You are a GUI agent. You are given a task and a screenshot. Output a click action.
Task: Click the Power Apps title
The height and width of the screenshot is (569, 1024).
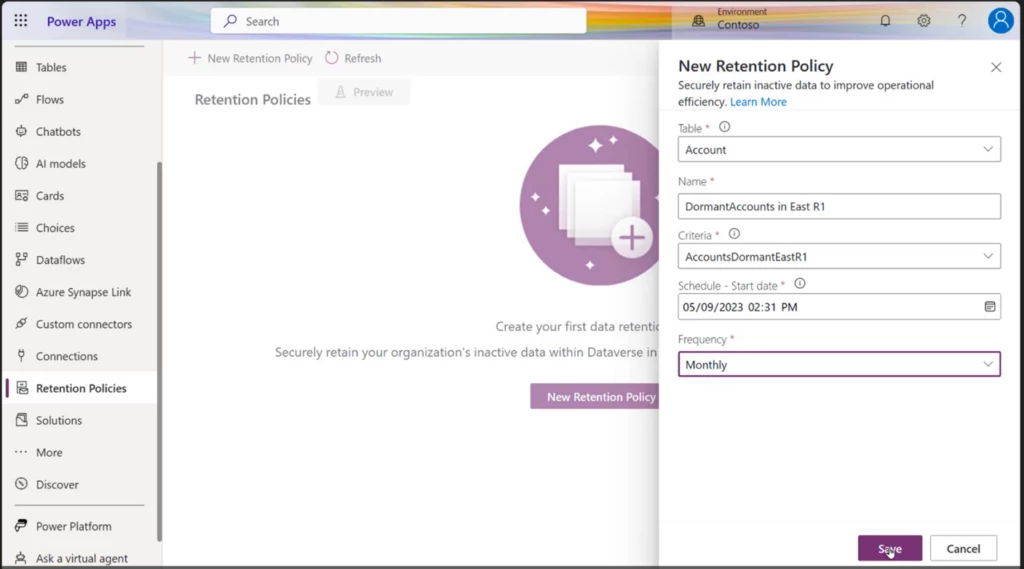tap(81, 22)
